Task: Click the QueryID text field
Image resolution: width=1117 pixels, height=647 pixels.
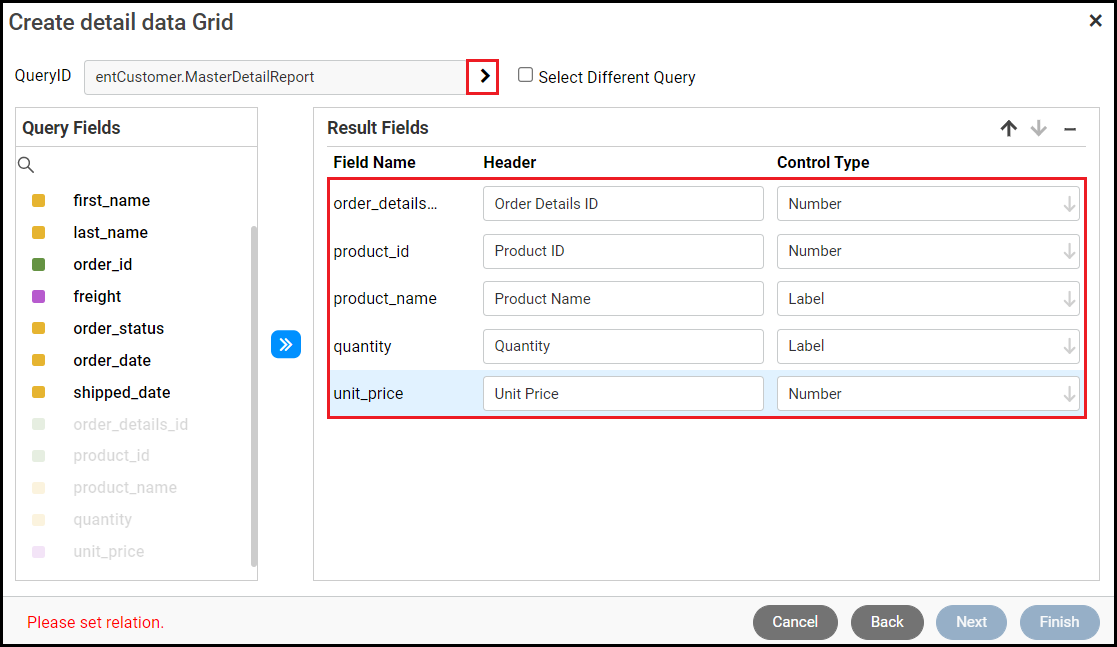Action: click(x=275, y=77)
